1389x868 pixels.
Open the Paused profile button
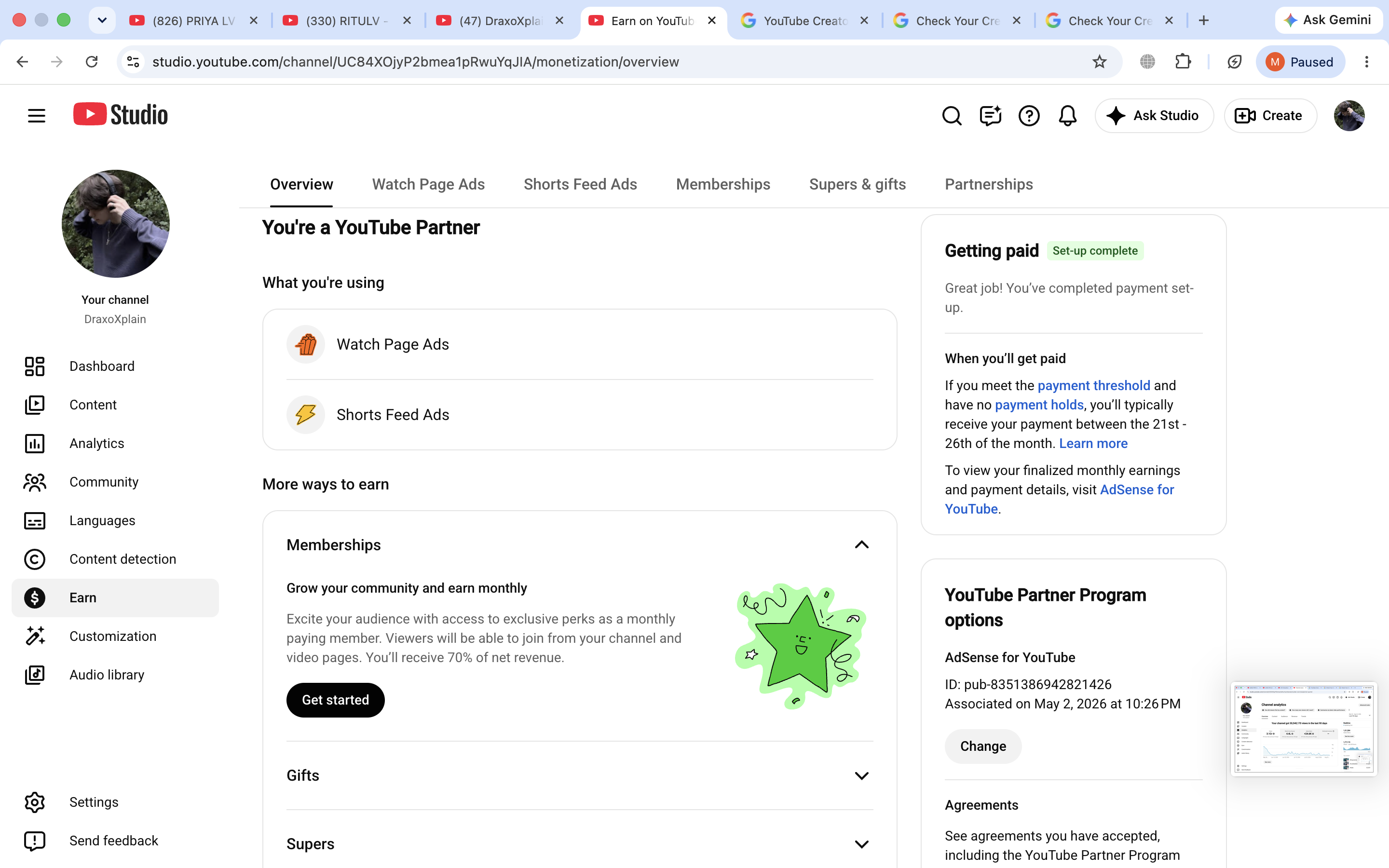(x=1300, y=61)
